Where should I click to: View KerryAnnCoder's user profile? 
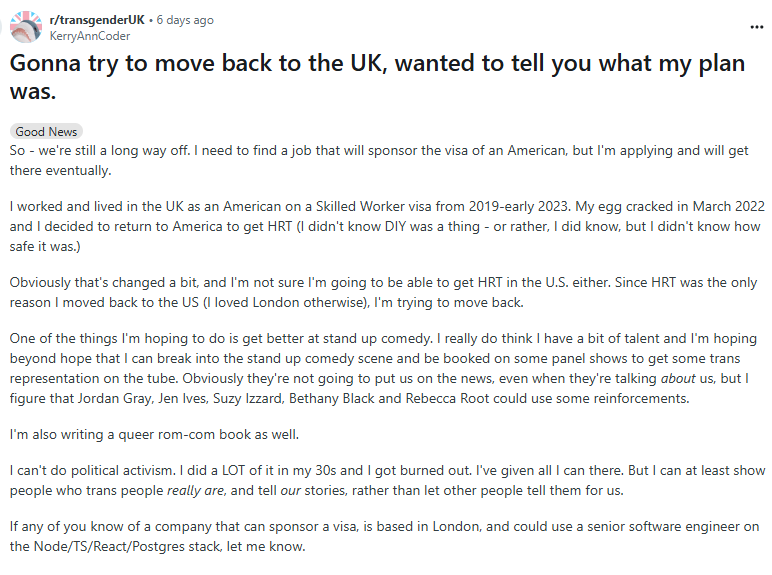click(x=91, y=35)
